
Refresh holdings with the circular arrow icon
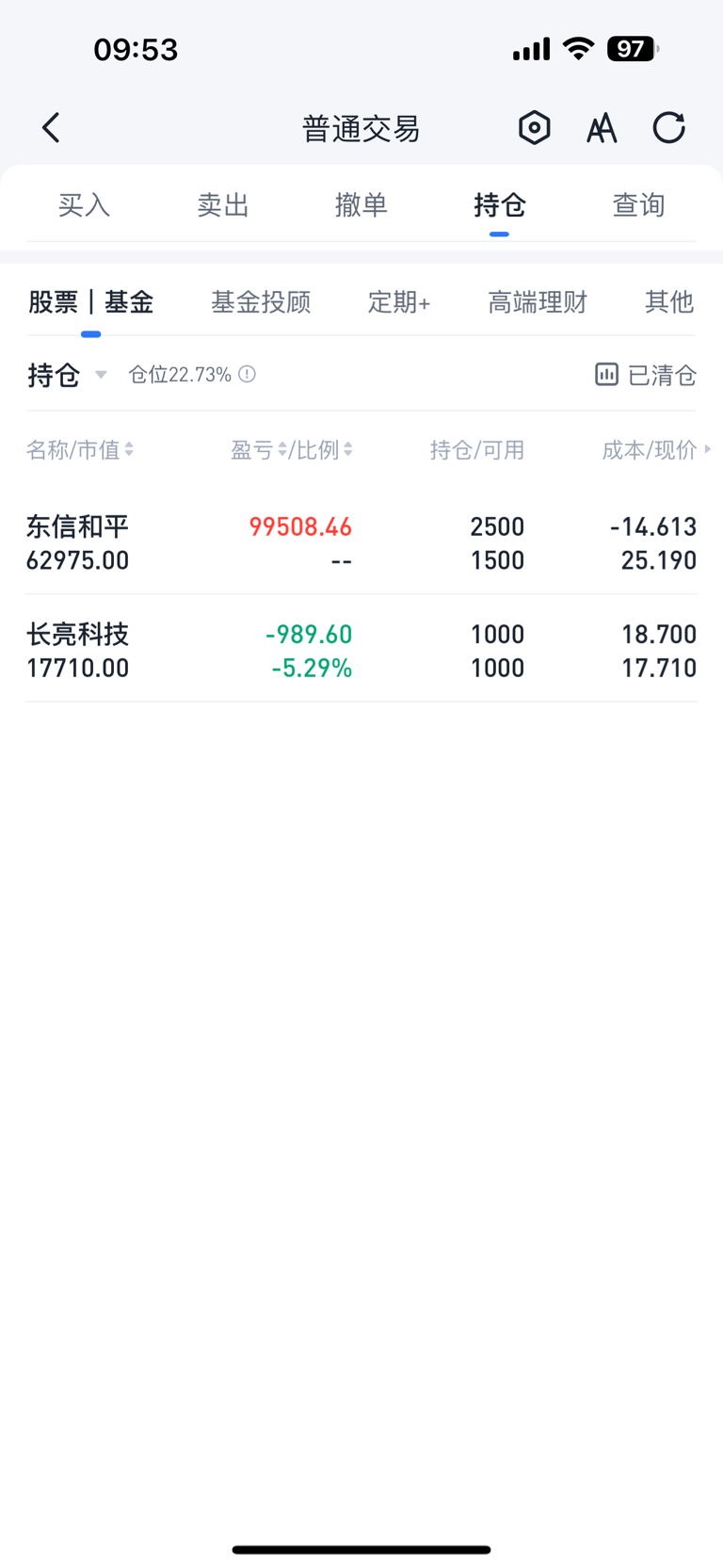click(669, 127)
